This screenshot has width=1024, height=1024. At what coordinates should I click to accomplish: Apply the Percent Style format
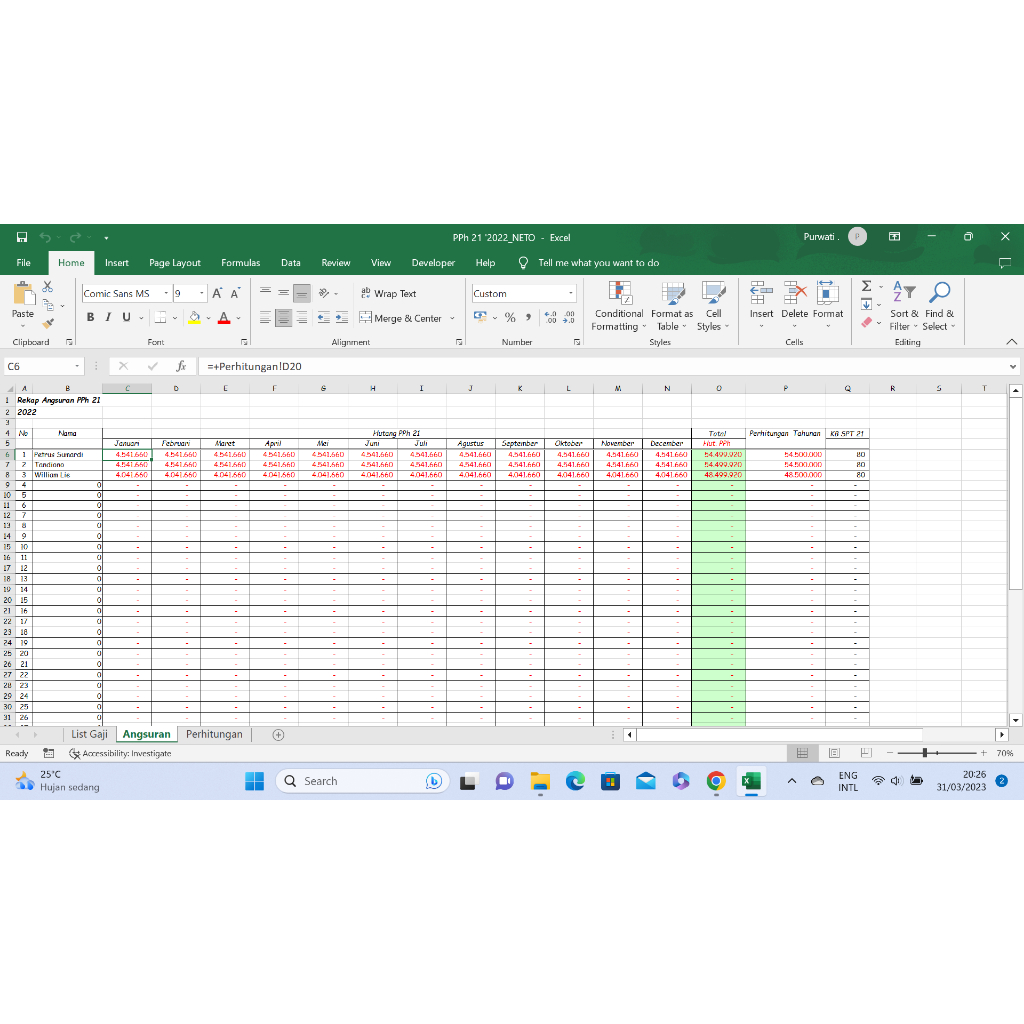[509, 317]
